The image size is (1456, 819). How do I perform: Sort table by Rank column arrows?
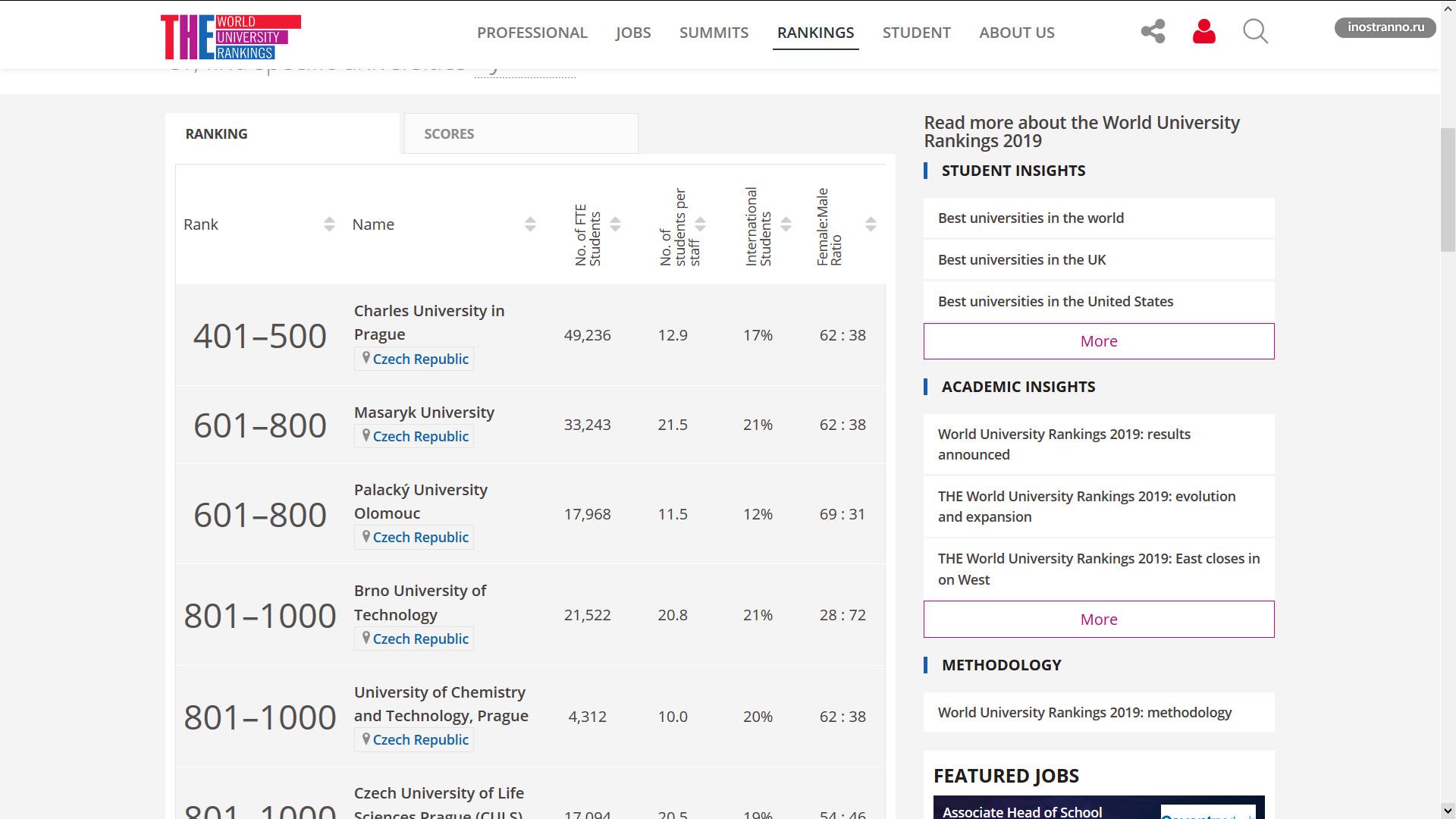[x=329, y=224]
